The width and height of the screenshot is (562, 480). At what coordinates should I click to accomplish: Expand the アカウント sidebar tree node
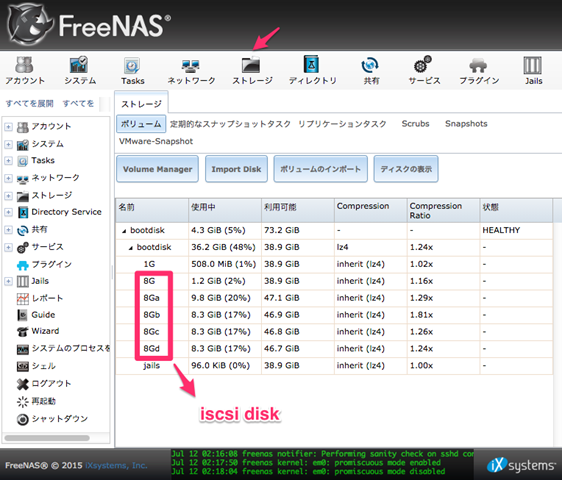point(8,127)
